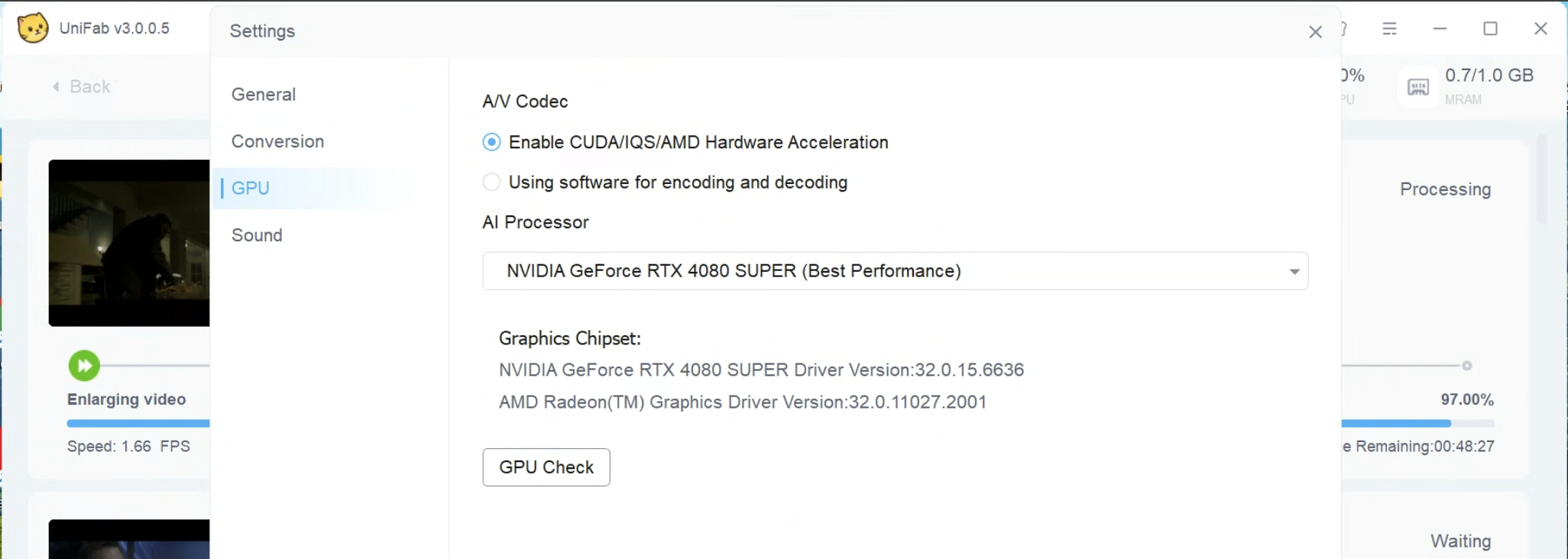1568x559 pixels.
Task: Open the hamburger menu icon
Action: [x=1390, y=29]
